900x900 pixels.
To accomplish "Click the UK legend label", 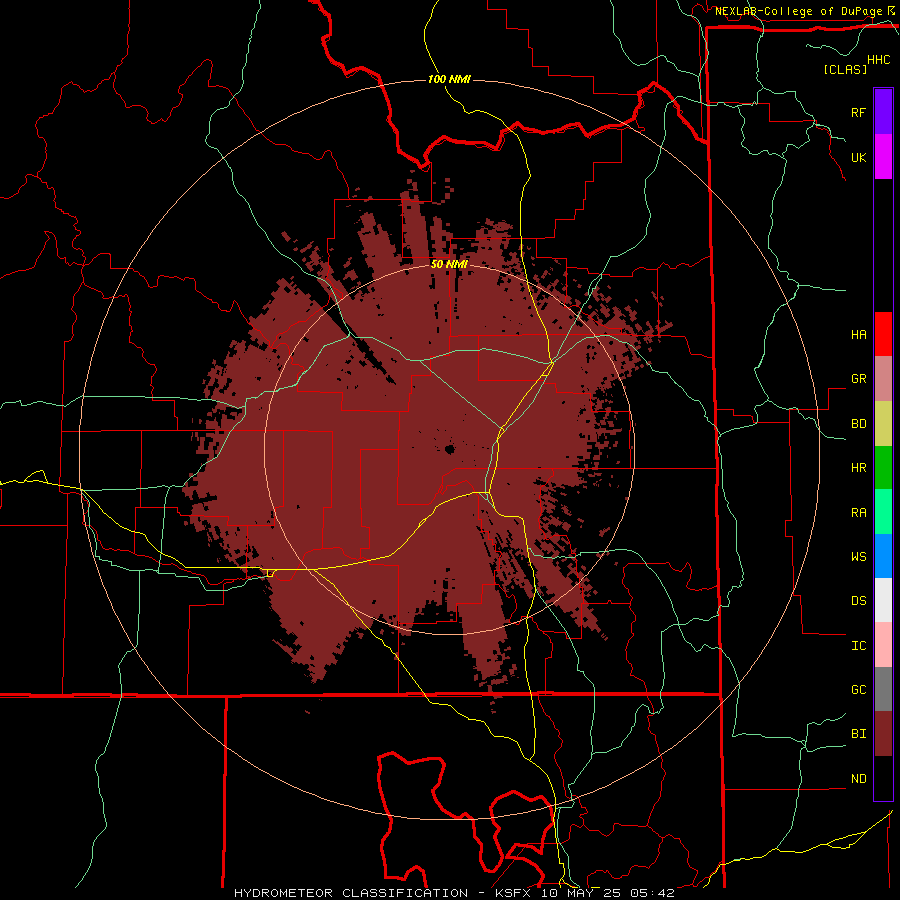I will pos(858,157).
